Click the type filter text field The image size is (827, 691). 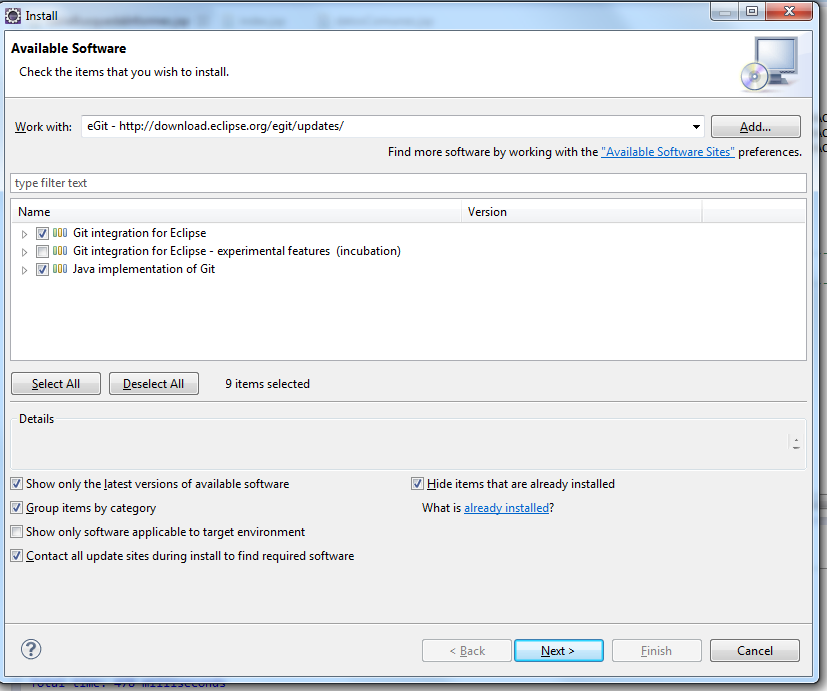point(408,183)
